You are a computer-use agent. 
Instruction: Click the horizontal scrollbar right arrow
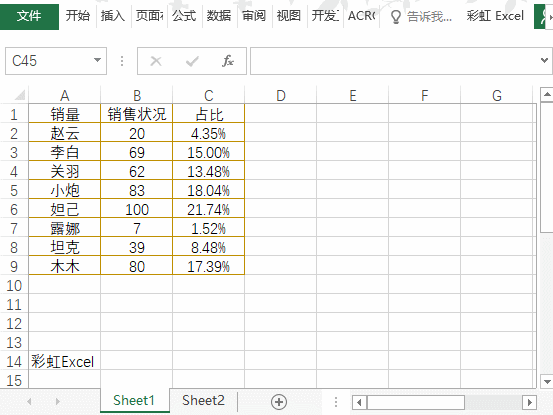tap(529, 402)
